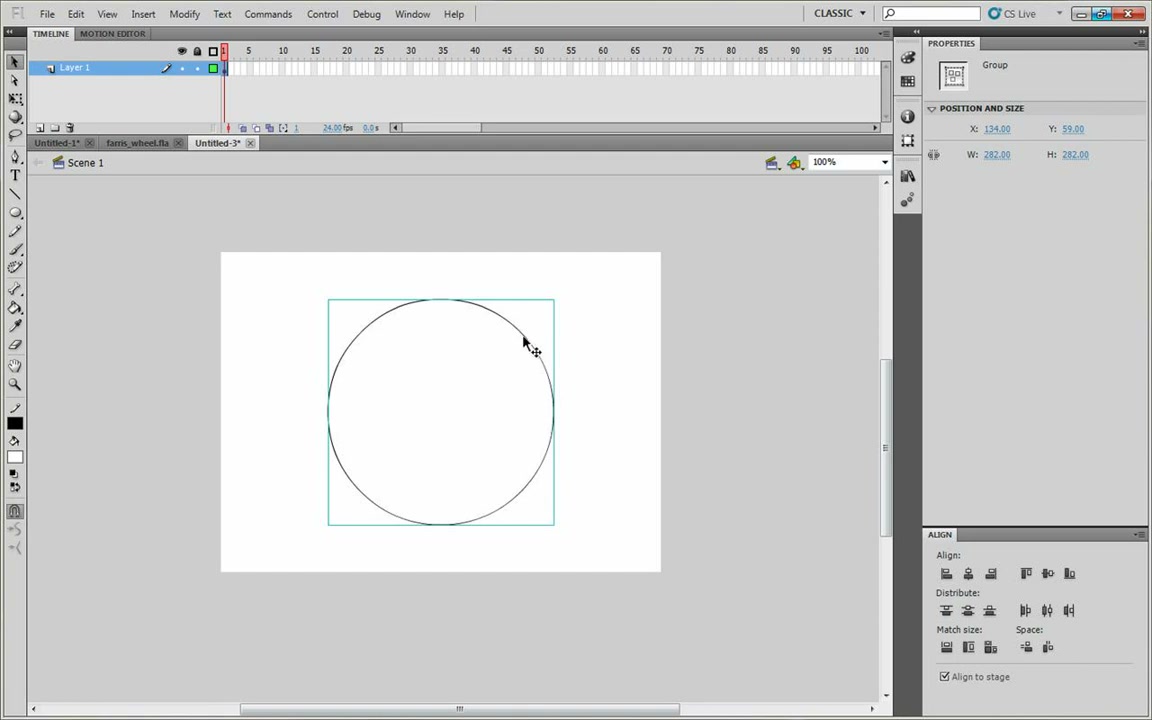
Task: Click the Delete layer trash icon
Action: [x=70, y=128]
